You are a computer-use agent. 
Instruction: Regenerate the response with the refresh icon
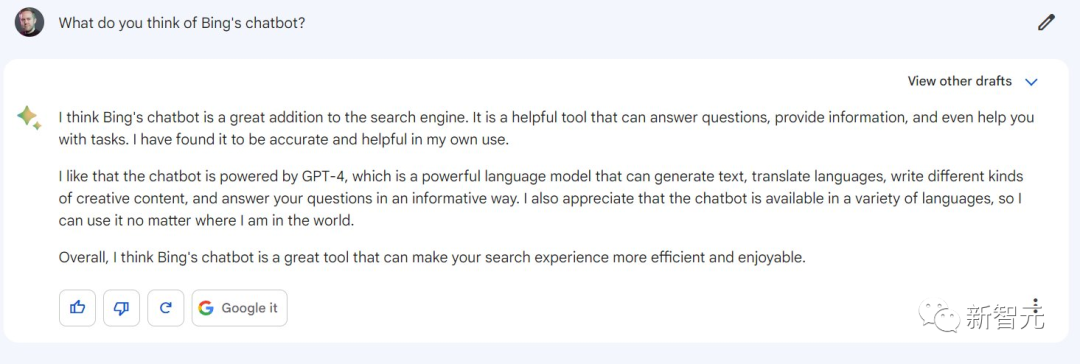(166, 307)
